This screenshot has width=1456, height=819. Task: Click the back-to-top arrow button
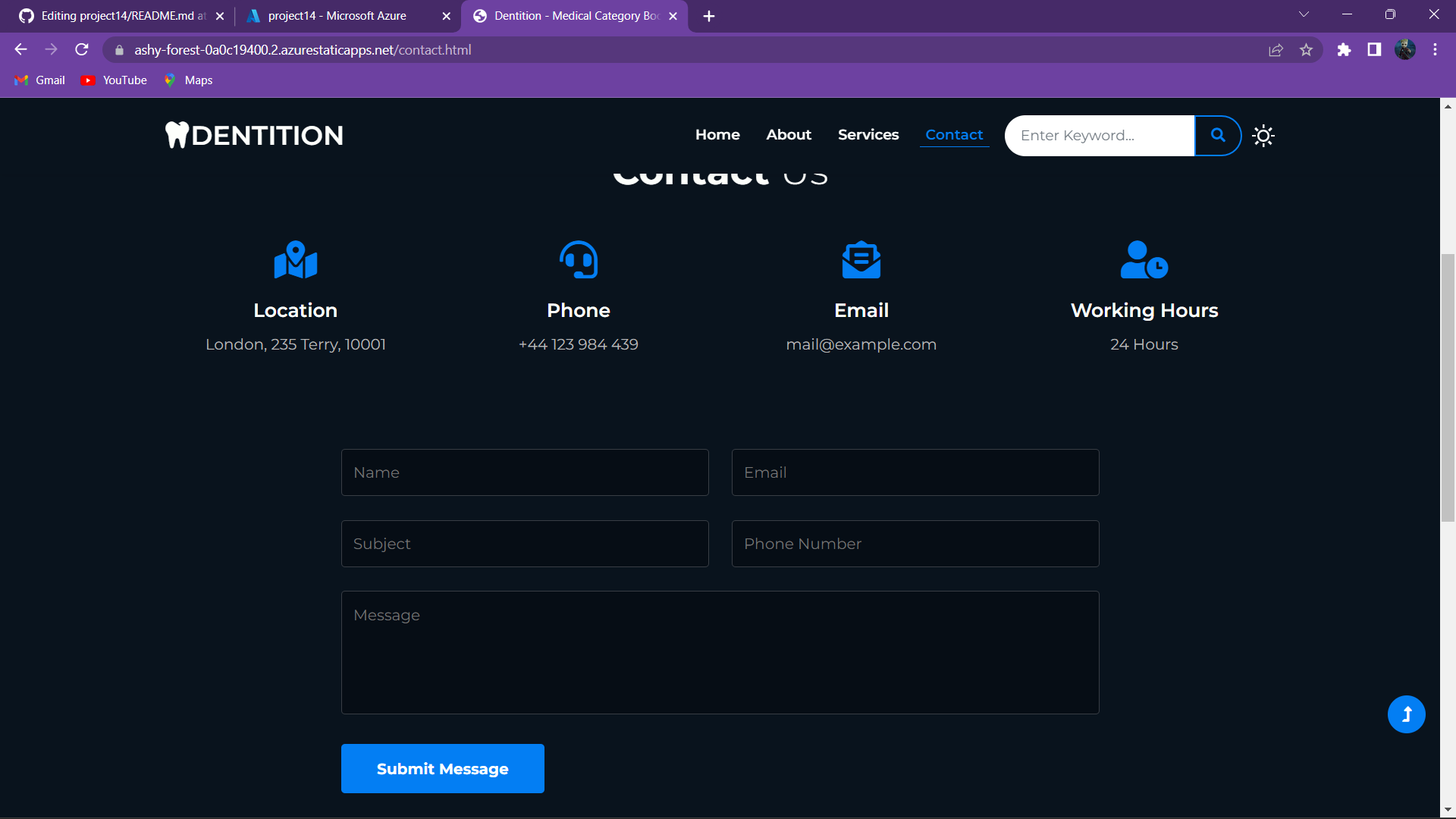(1406, 714)
